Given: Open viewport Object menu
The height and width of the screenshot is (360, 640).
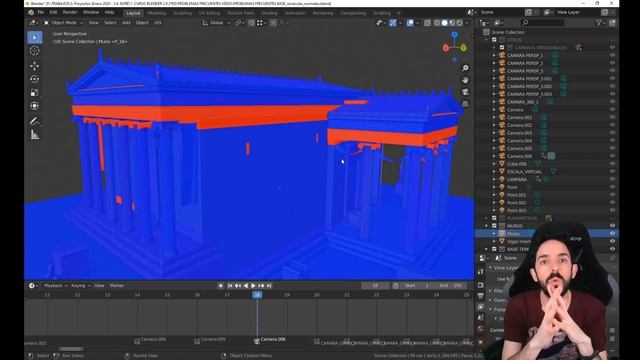Looking at the screenshot, I should pos(142,23).
